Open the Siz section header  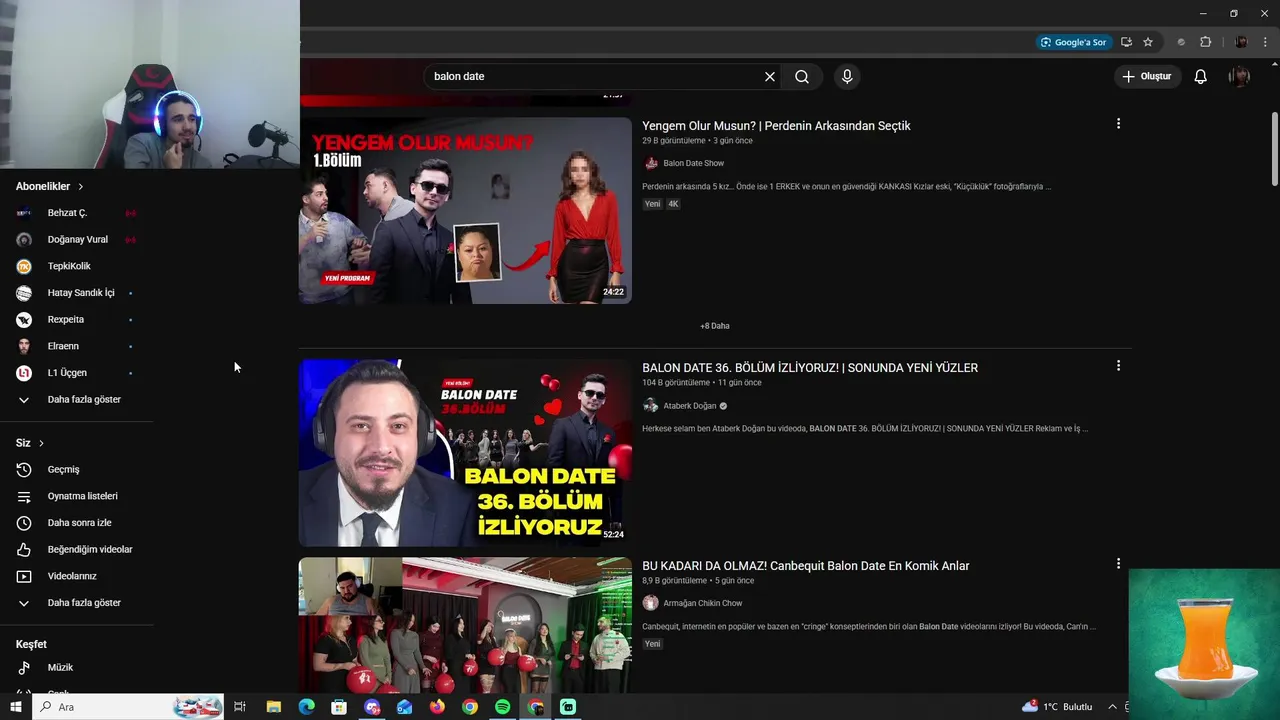click(x=30, y=443)
